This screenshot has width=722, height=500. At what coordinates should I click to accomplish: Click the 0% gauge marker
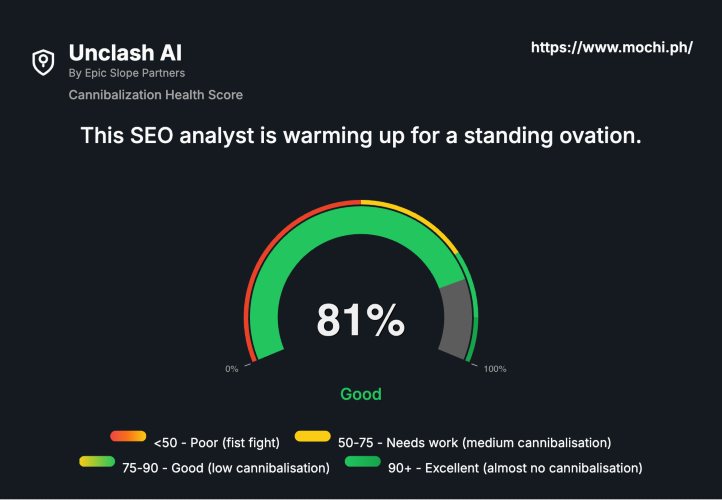click(232, 369)
